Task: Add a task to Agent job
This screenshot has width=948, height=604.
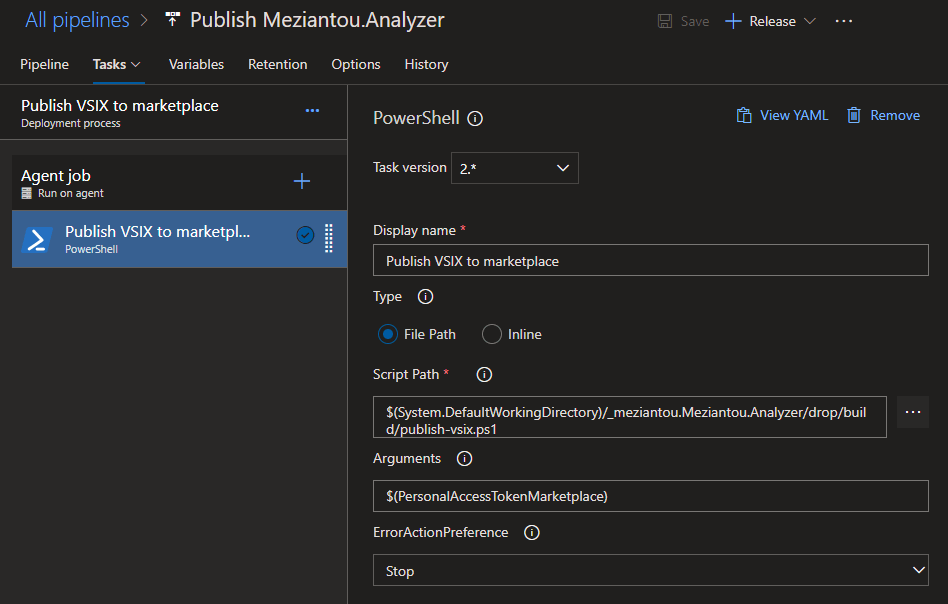Action: (302, 181)
